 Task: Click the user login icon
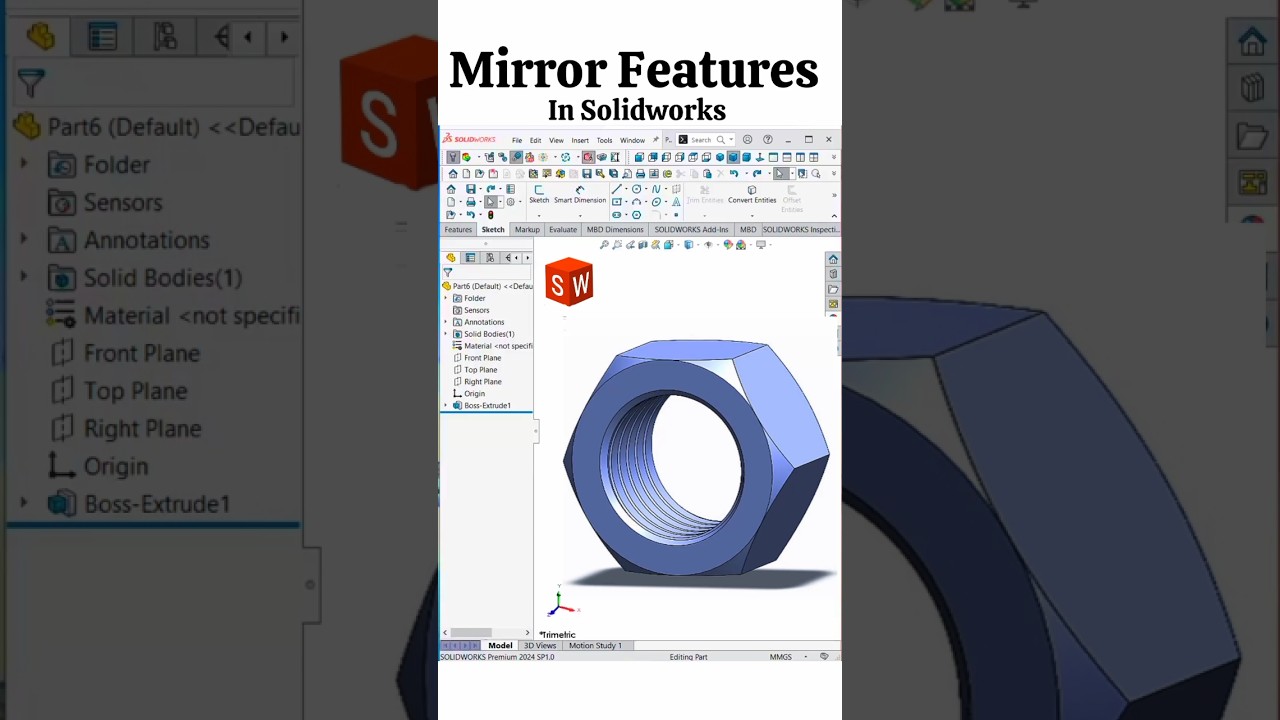747,139
